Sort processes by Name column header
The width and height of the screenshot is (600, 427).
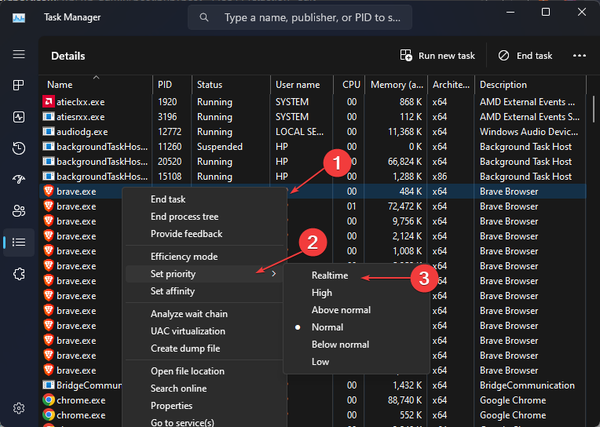click(x=60, y=85)
